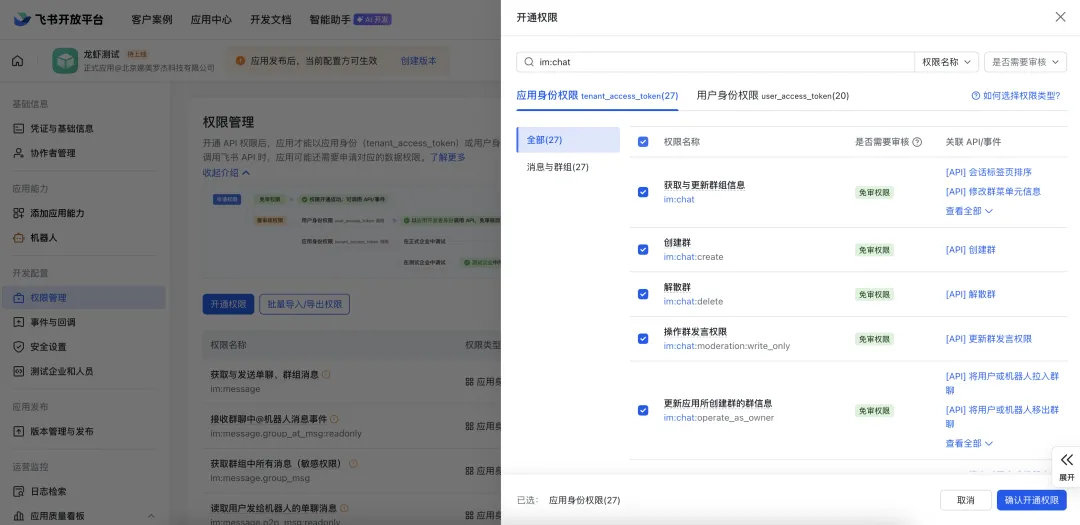Open the home icon in breadcrumb bar

click(x=17, y=61)
